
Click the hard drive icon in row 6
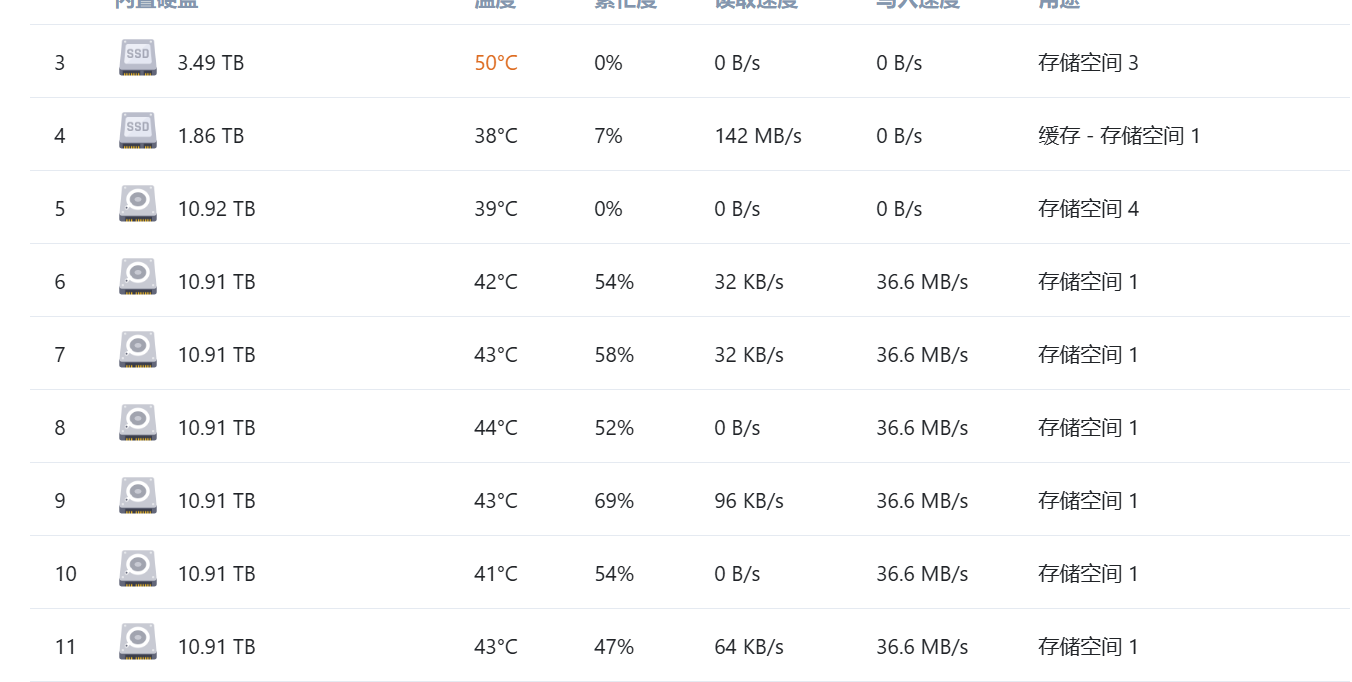(x=138, y=278)
